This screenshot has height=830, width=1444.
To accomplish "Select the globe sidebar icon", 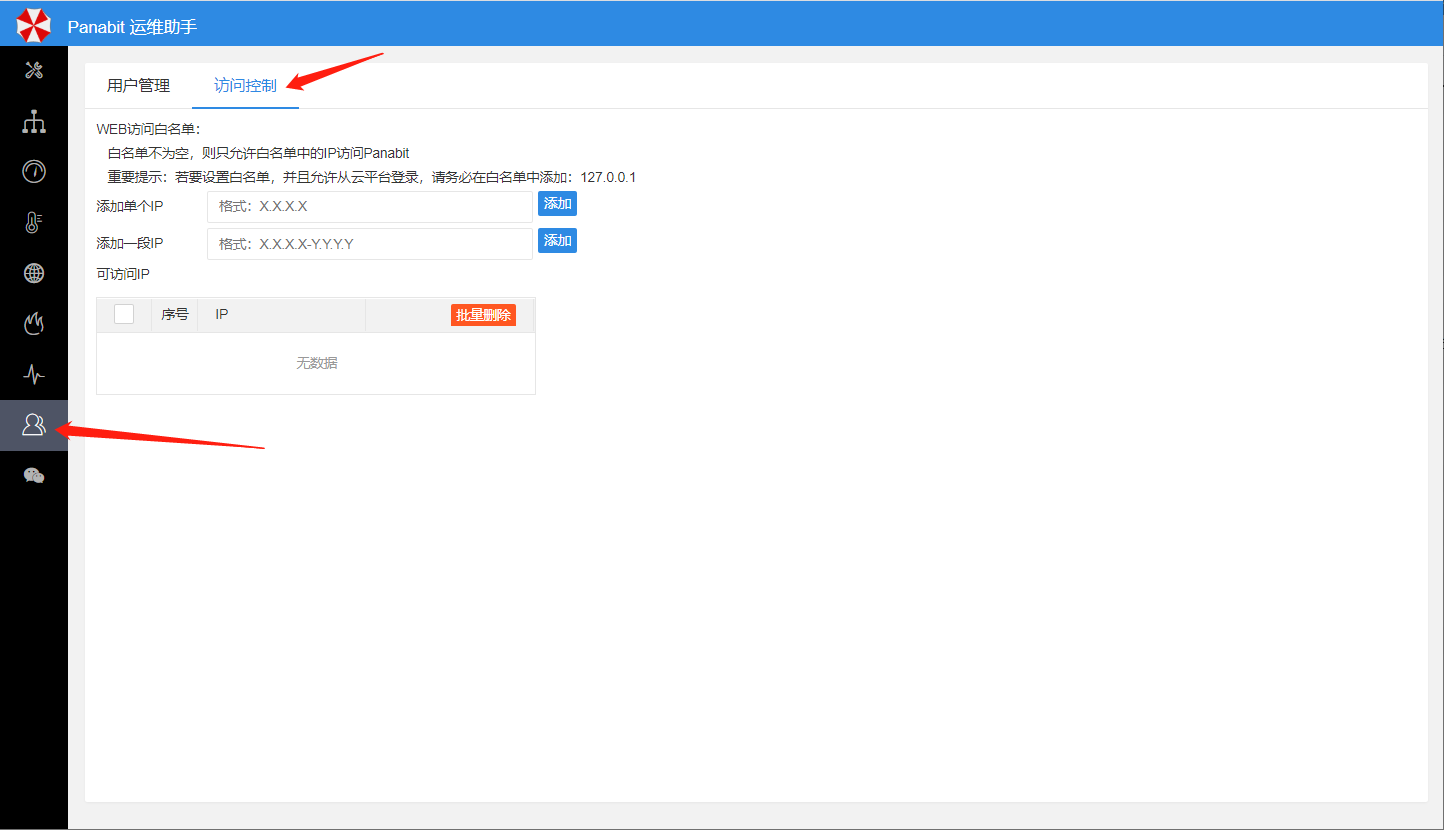I will coord(34,273).
